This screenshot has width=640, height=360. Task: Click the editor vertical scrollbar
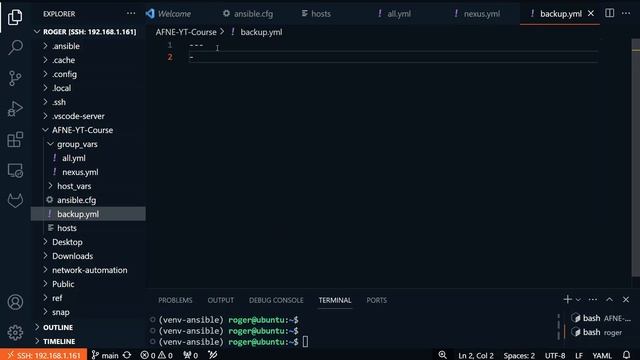click(x=636, y=157)
